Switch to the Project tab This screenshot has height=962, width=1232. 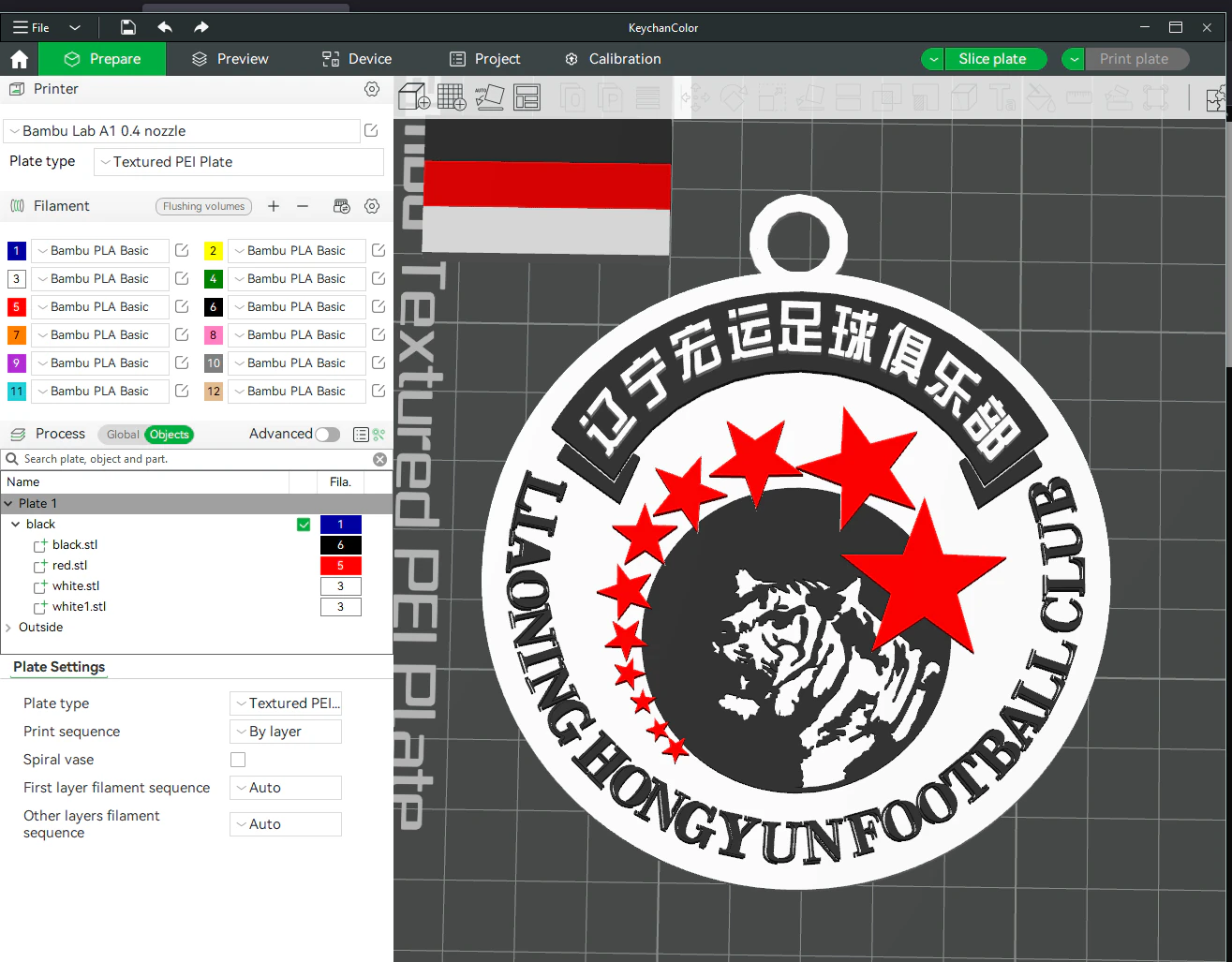pyautogui.click(x=485, y=59)
